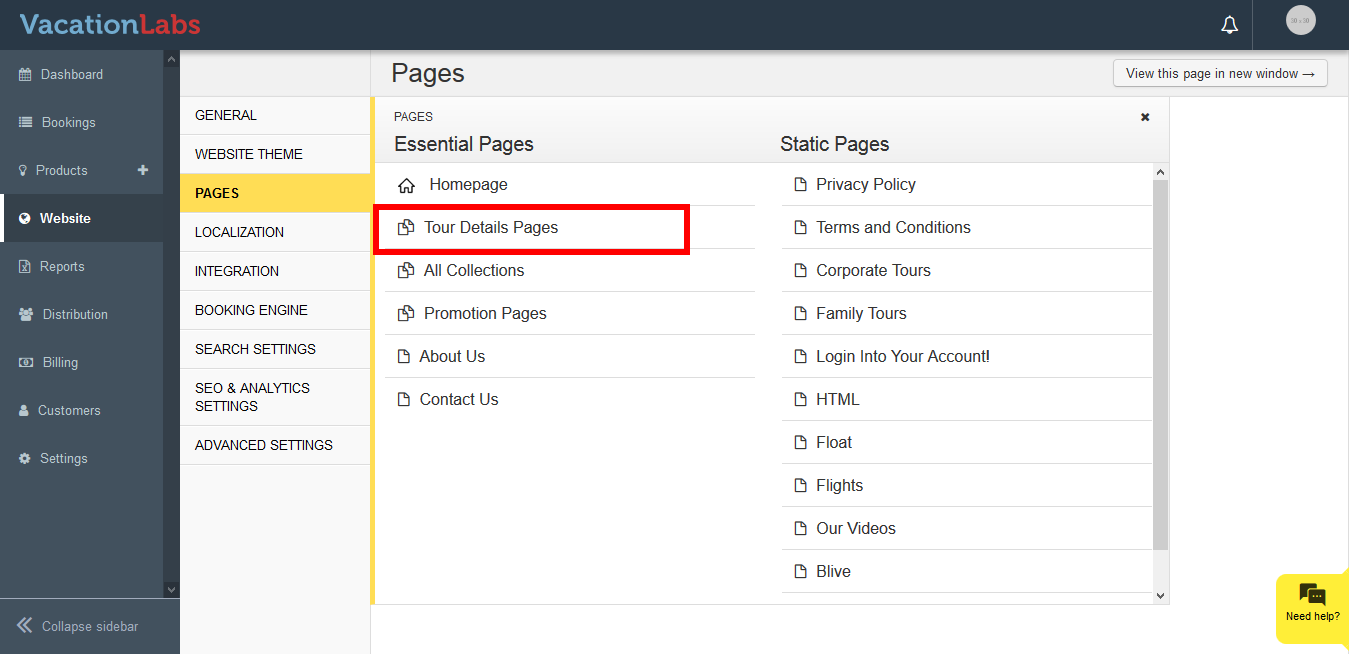This screenshot has height=654, width=1349.
Task: Click the plus icon next to Products
Action: (143, 170)
